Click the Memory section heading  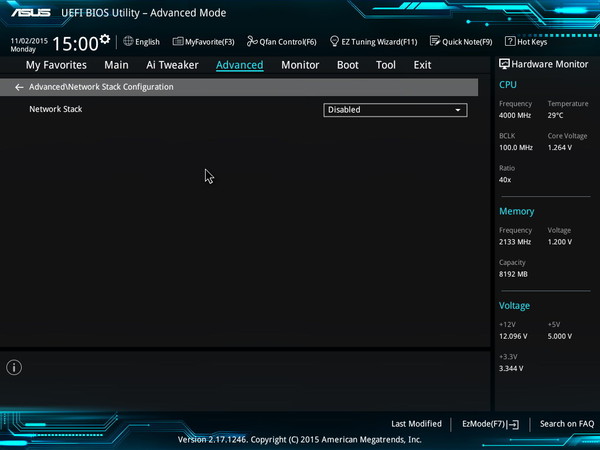[517, 211]
